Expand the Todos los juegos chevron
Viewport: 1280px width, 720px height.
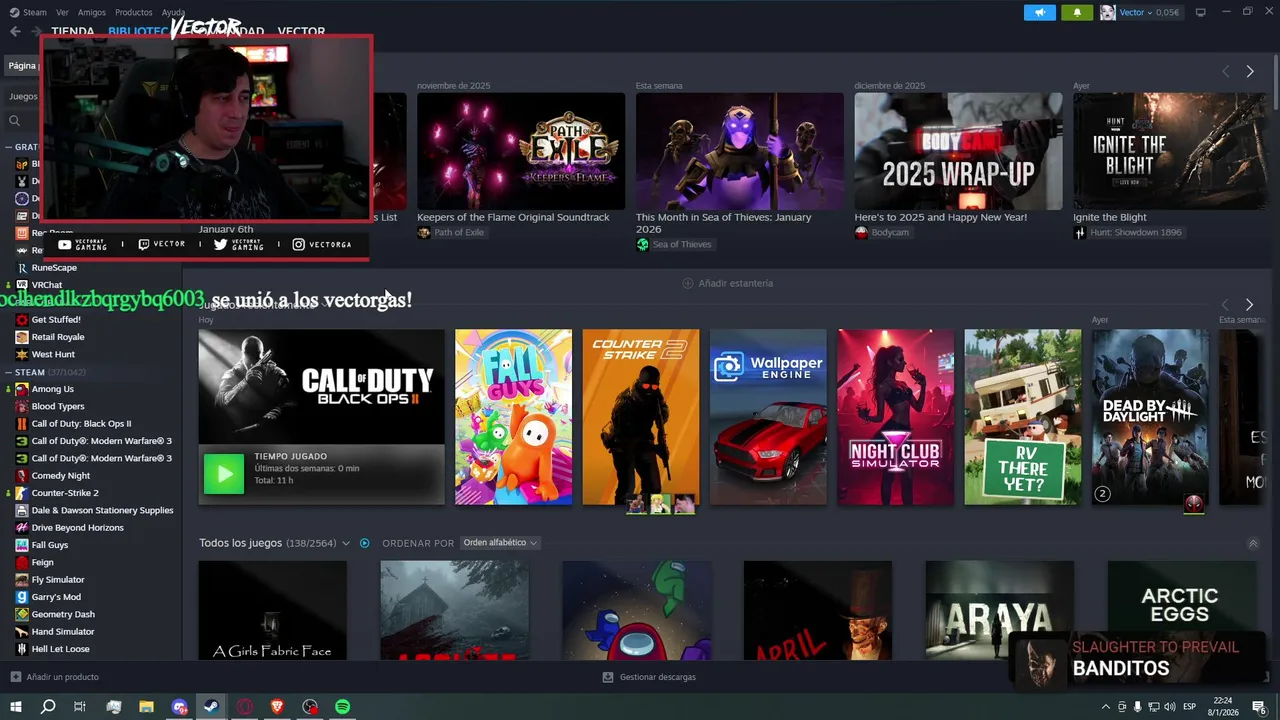(x=346, y=543)
